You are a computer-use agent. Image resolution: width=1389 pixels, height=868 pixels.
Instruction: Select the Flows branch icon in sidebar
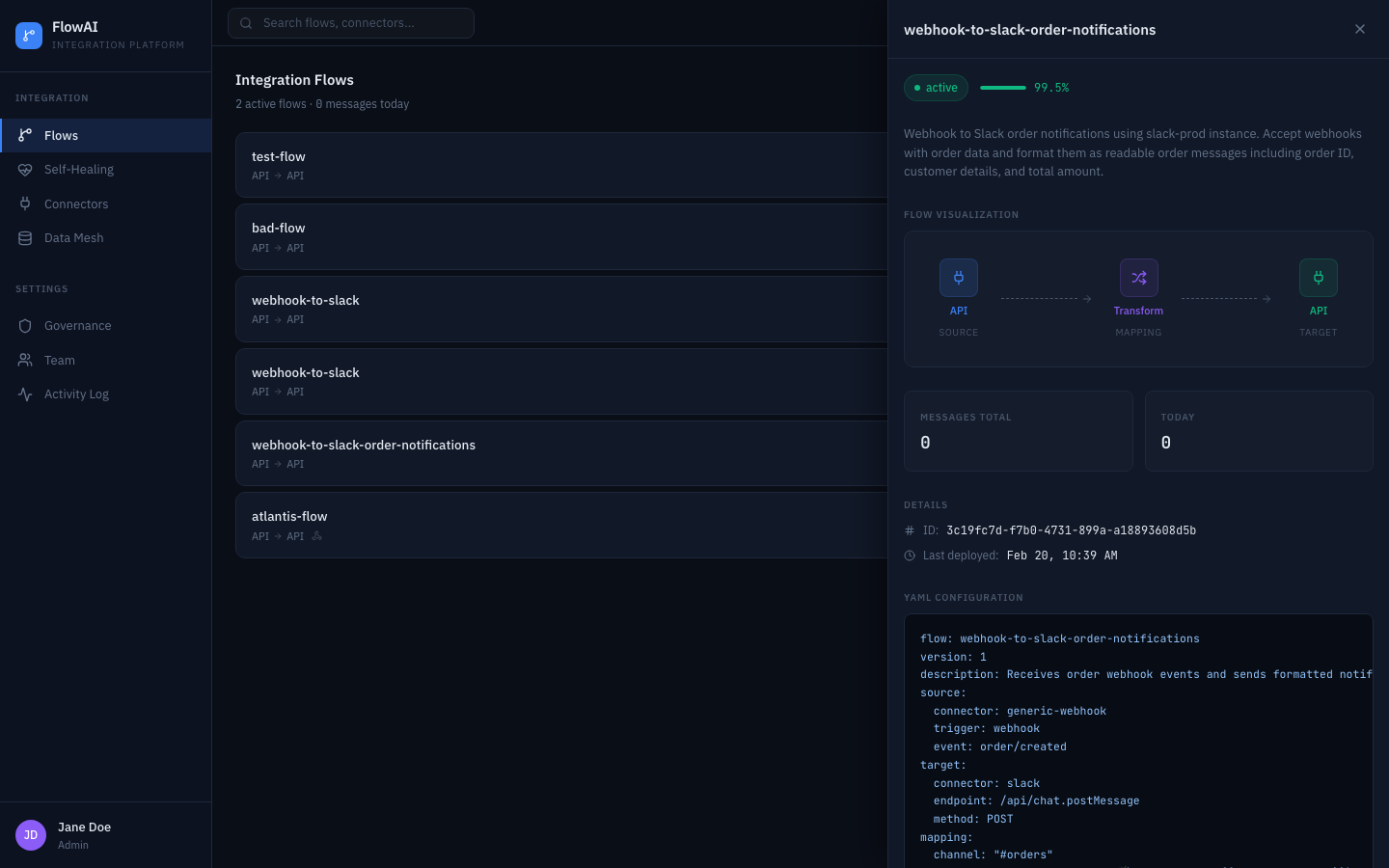[25, 135]
